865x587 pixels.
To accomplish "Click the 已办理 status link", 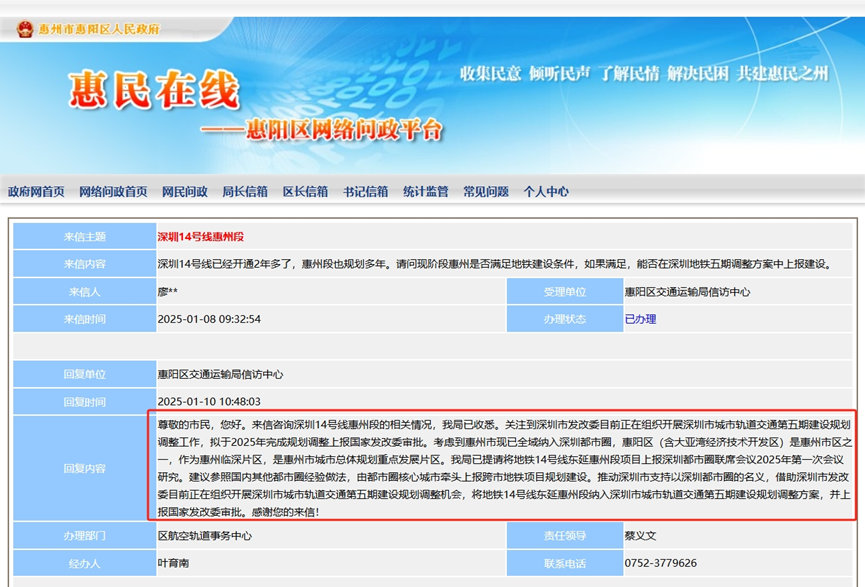I will click(640, 319).
